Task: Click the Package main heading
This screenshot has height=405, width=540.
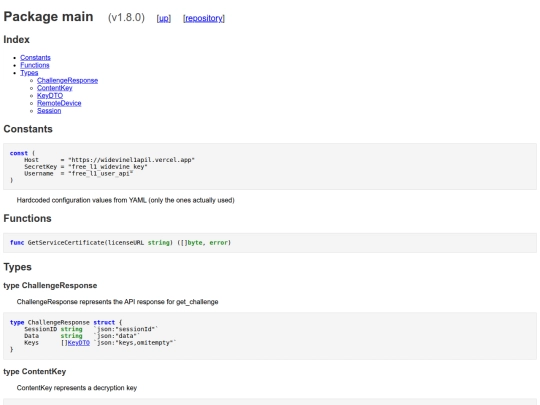Action: click(48, 17)
